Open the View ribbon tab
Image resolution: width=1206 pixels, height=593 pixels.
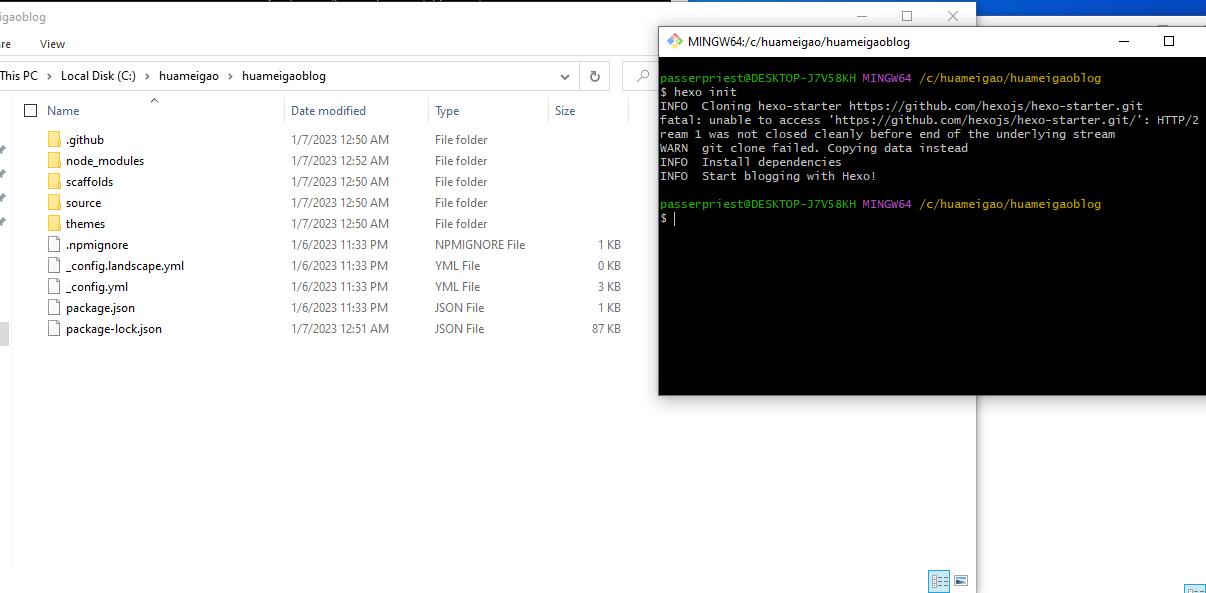click(52, 44)
